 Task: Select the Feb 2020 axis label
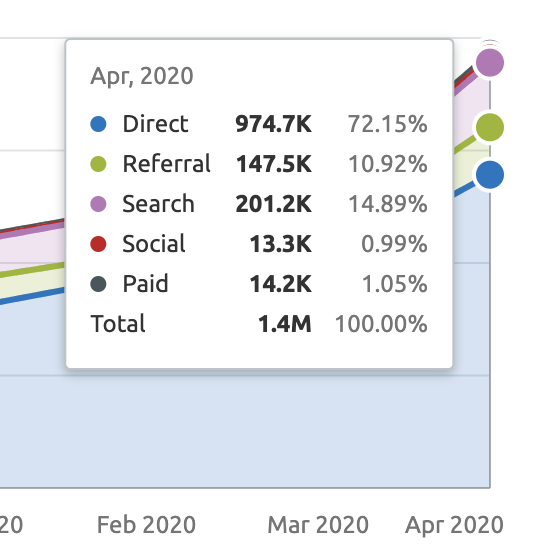tap(146, 525)
